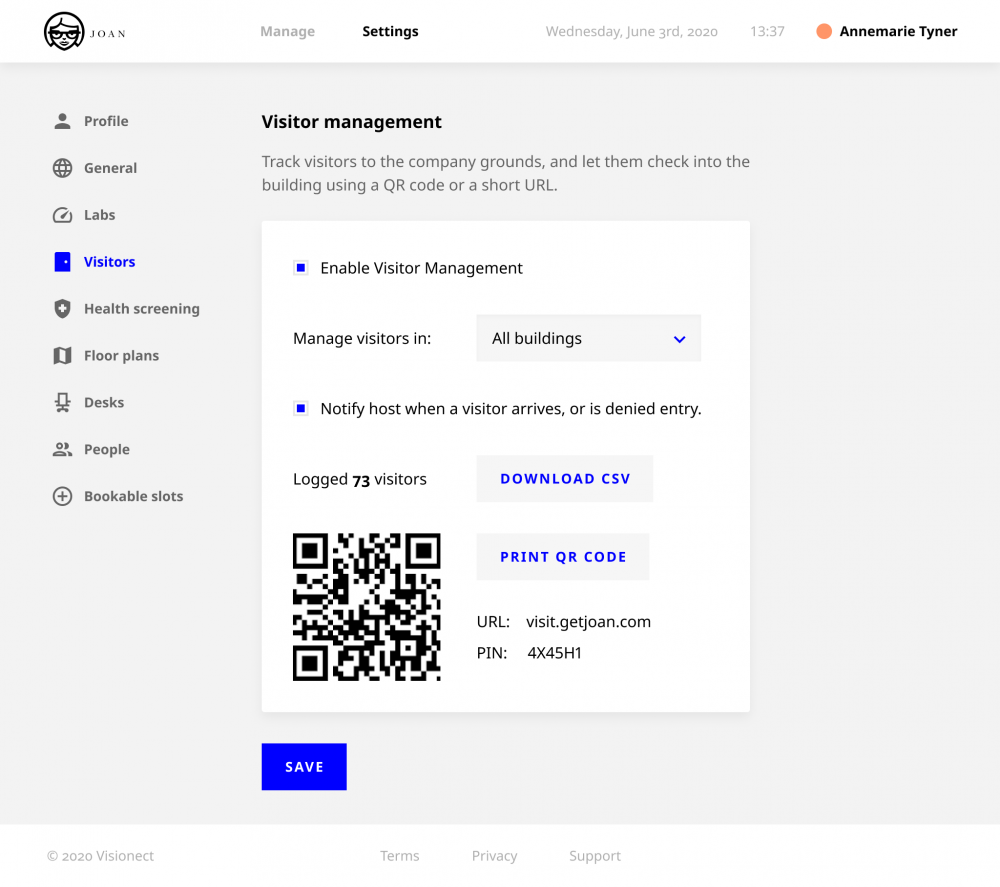The image size is (1000, 887).
Task: Click the visit.getjoan.com URL text
Action: pyautogui.click(x=589, y=622)
